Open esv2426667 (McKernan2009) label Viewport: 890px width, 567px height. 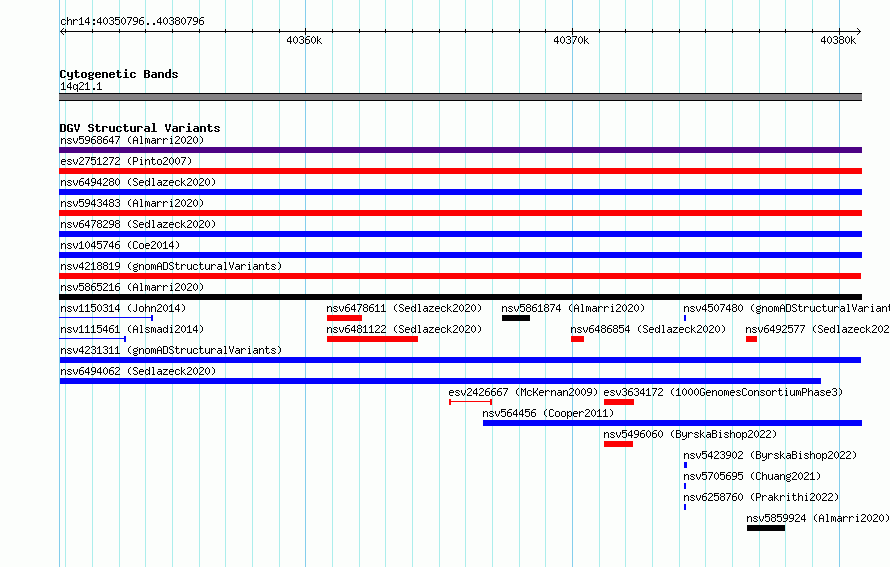pos(523,392)
